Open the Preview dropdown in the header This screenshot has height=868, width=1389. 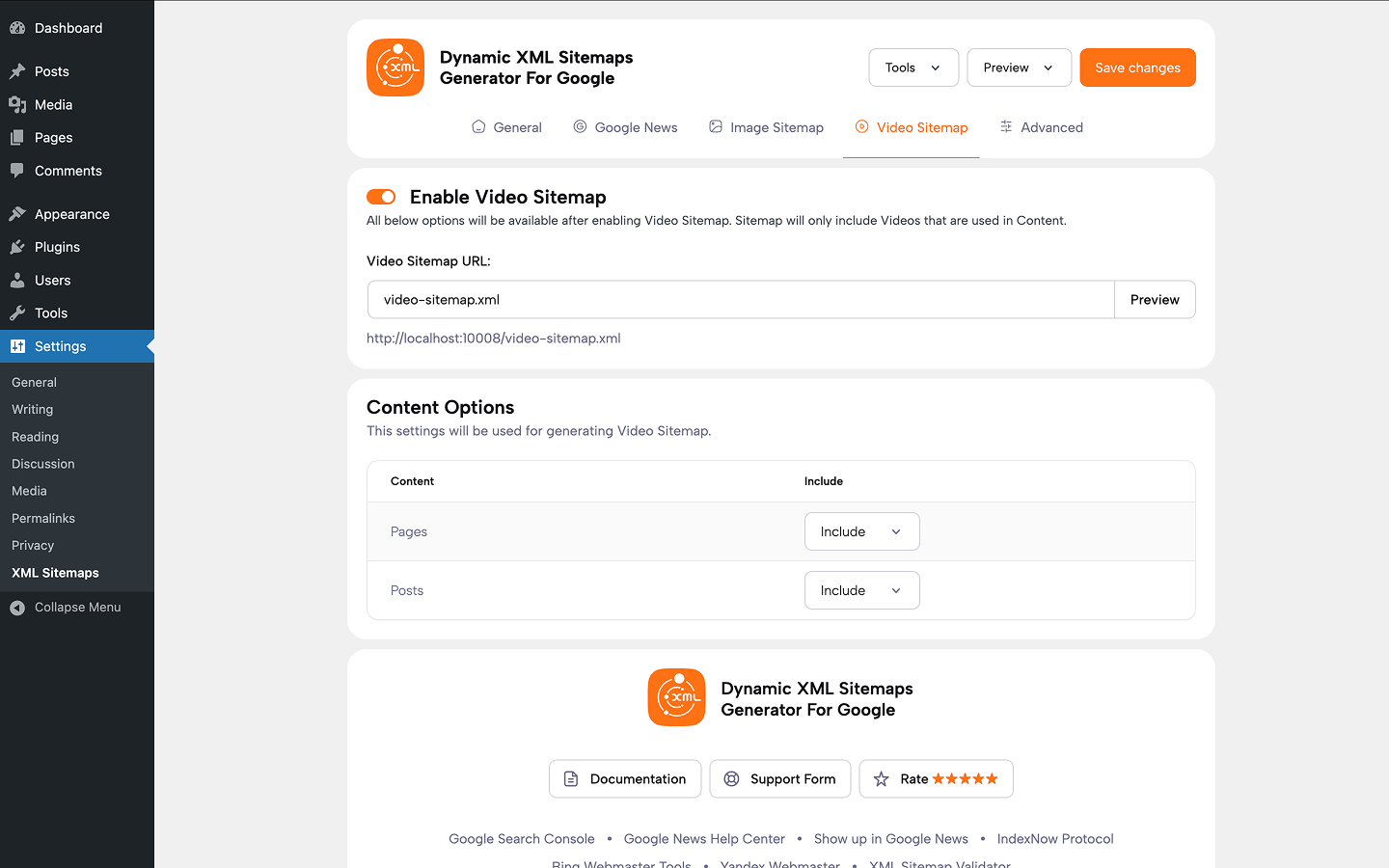tap(1019, 68)
